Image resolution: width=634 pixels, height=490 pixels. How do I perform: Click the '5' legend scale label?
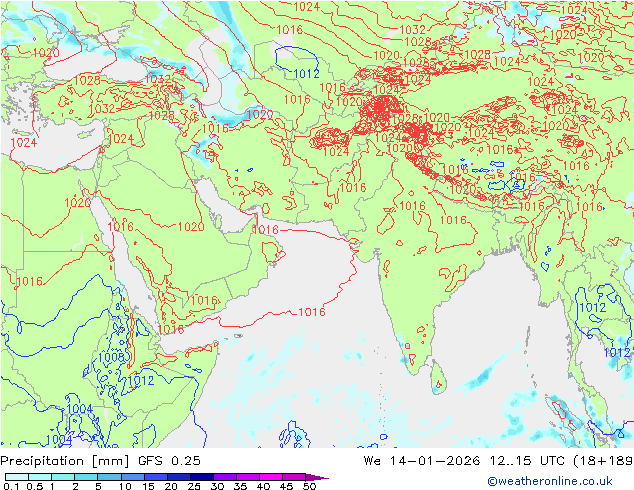pos(98,486)
